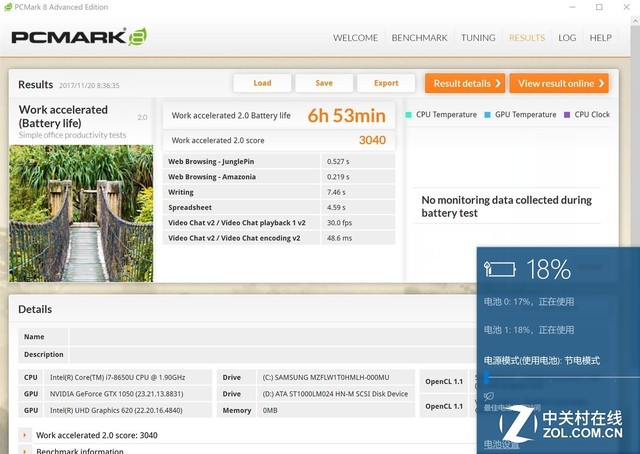The height and width of the screenshot is (454, 640).
Task: Expand the Benchmark information section
Action: point(25,451)
